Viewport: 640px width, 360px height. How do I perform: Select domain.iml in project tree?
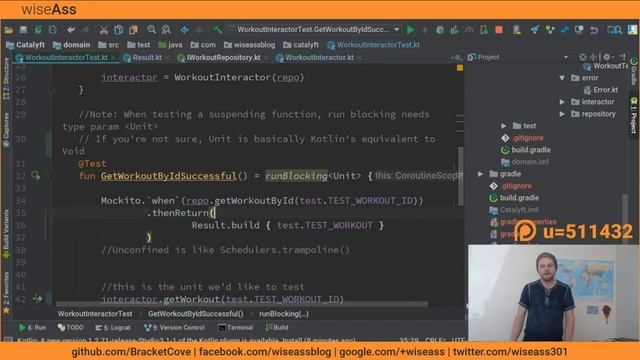(525, 162)
